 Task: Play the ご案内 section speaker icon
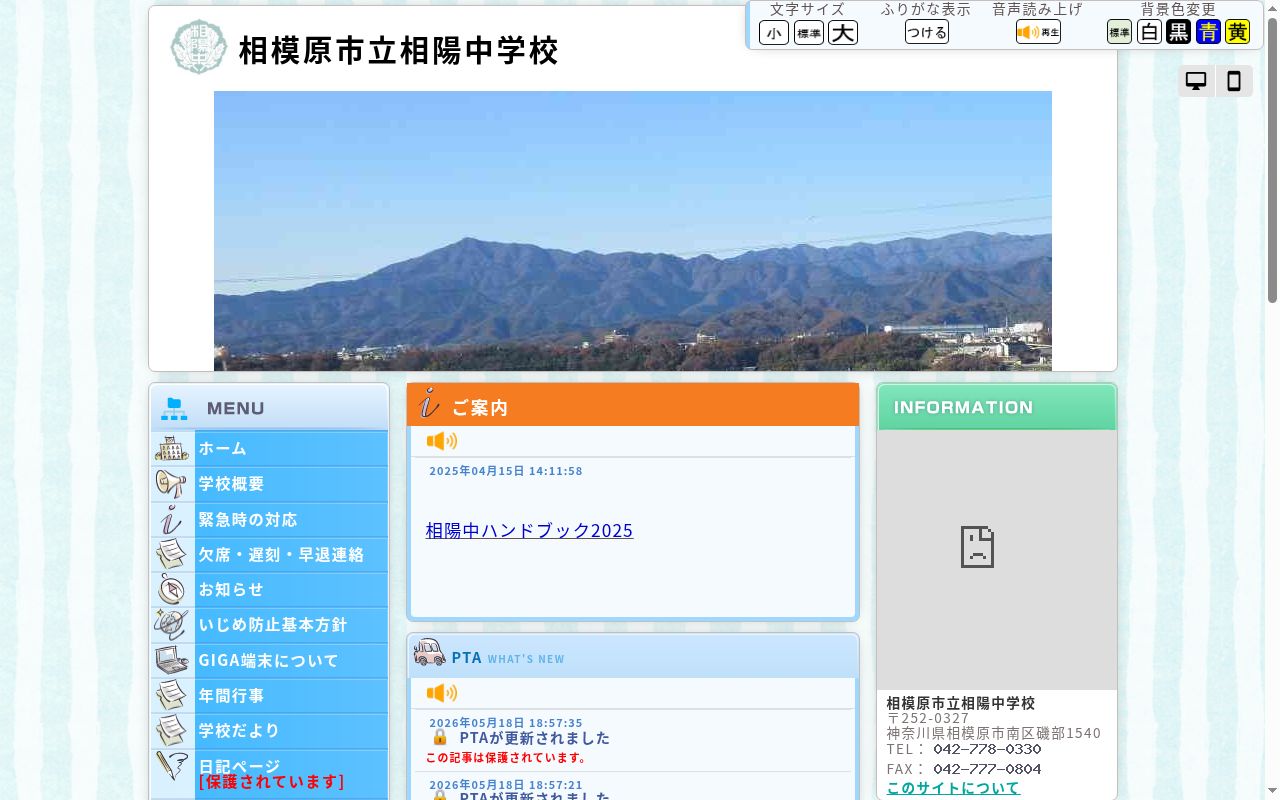coord(441,441)
